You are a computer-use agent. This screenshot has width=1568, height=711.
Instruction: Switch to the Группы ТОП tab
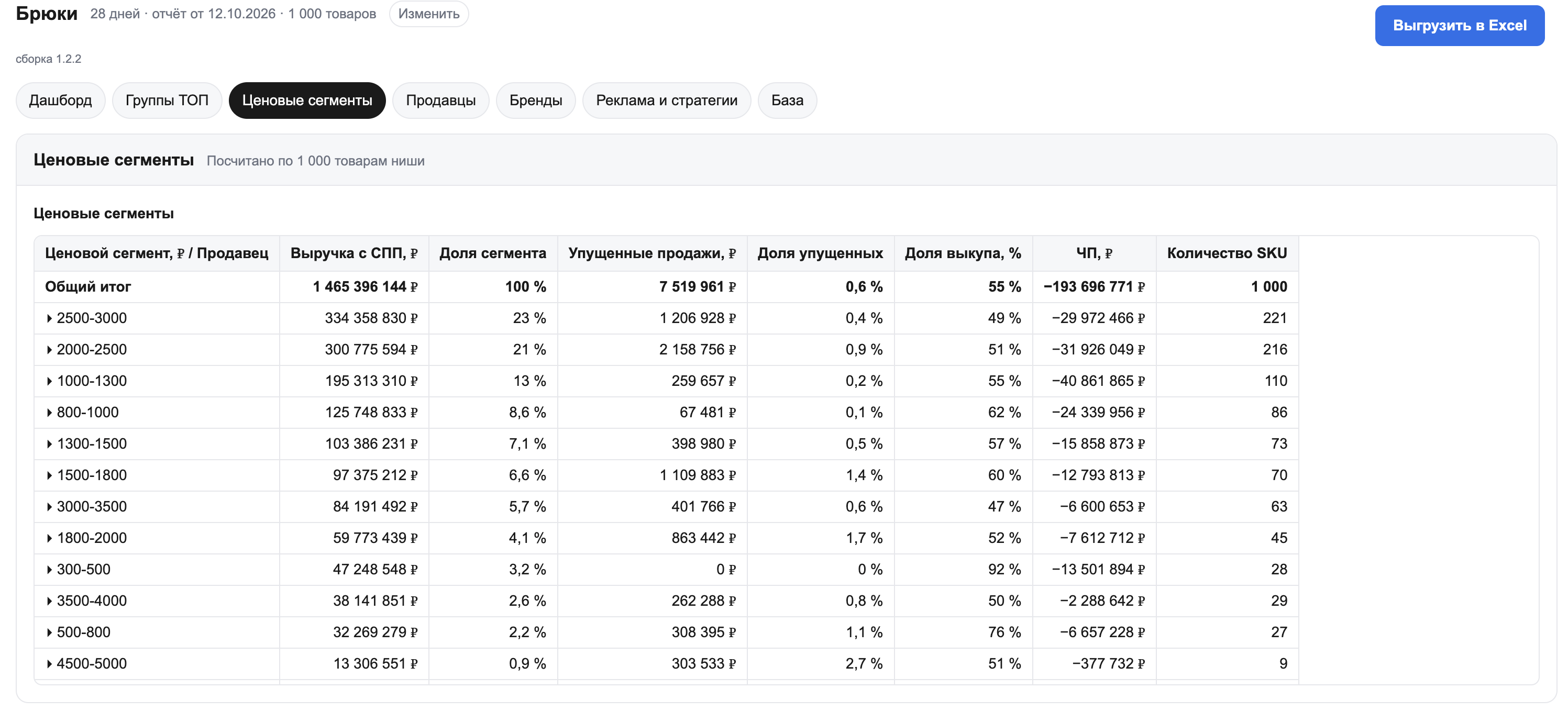pos(167,101)
